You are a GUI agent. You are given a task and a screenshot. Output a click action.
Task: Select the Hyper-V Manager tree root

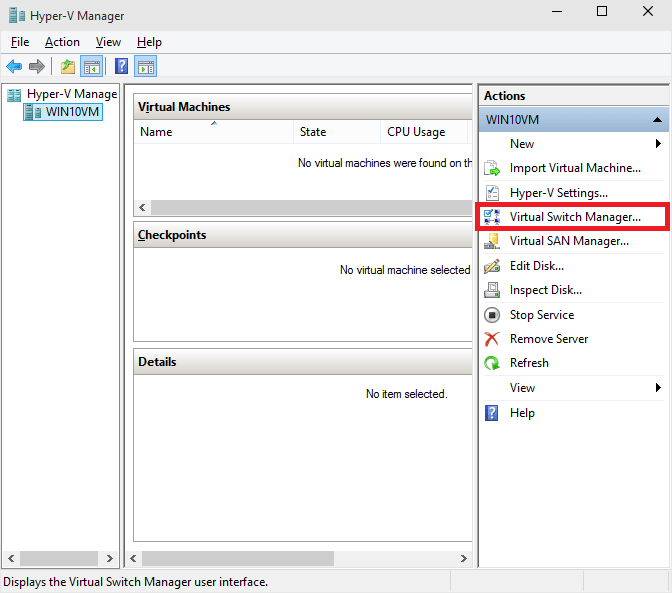click(x=72, y=94)
